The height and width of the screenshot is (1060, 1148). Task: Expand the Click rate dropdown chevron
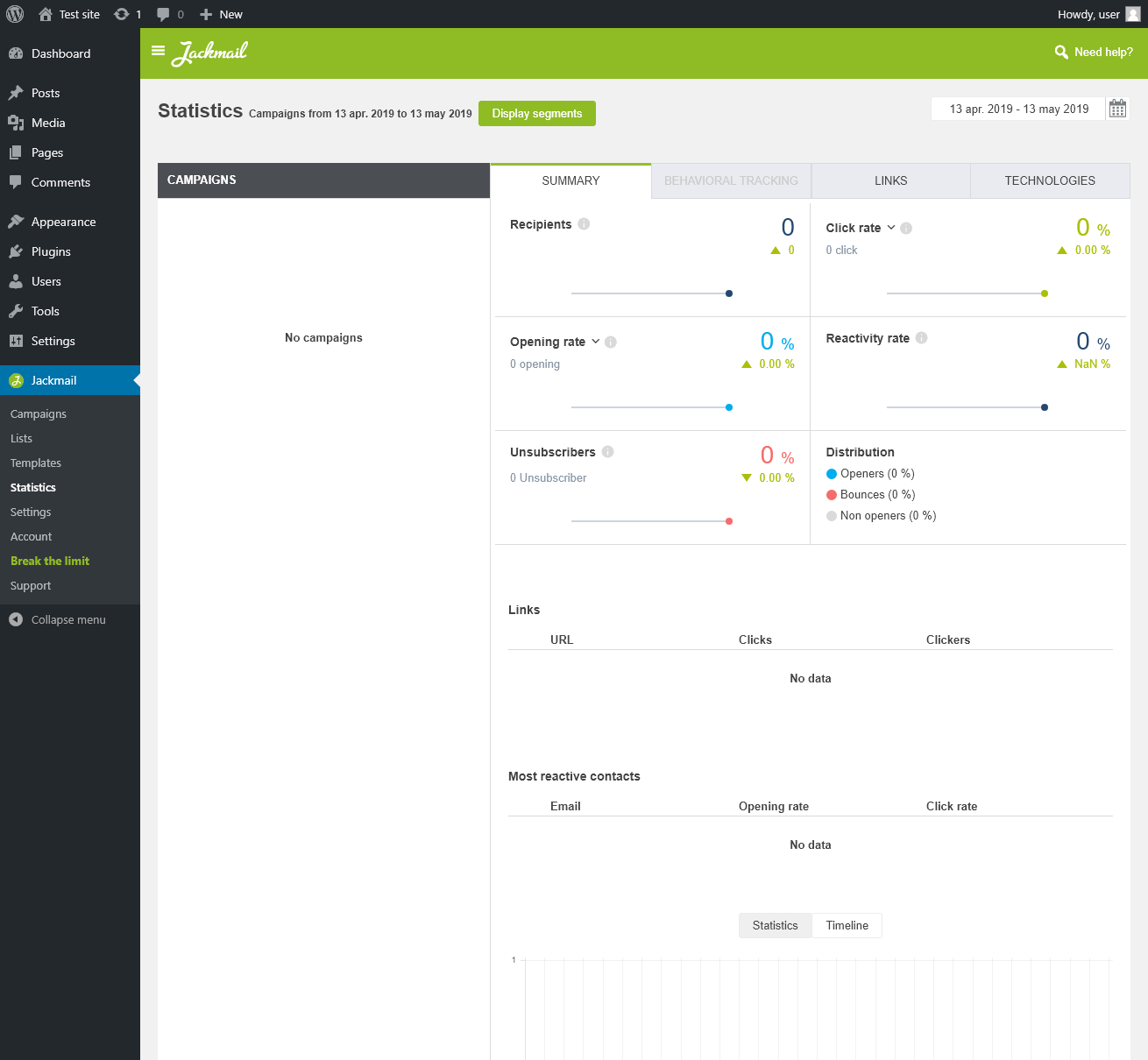click(891, 228)
